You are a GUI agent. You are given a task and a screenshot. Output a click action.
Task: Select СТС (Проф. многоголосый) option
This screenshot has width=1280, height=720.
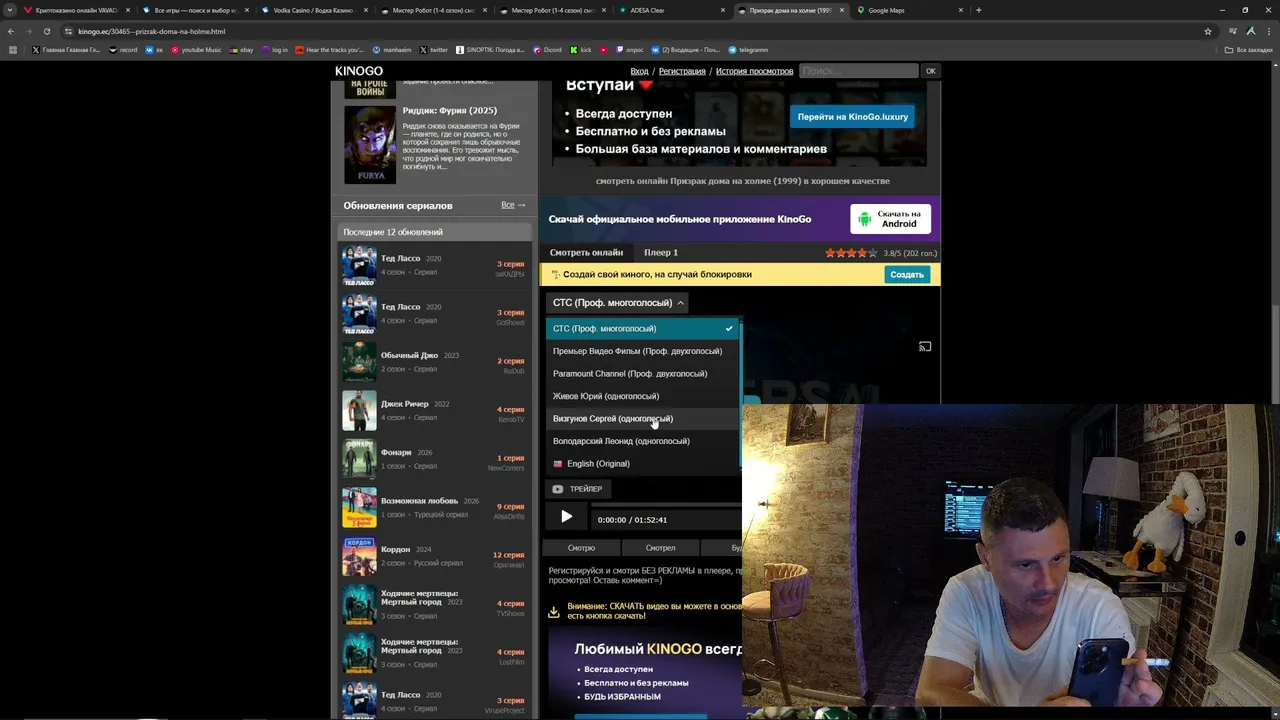(643, 328)
